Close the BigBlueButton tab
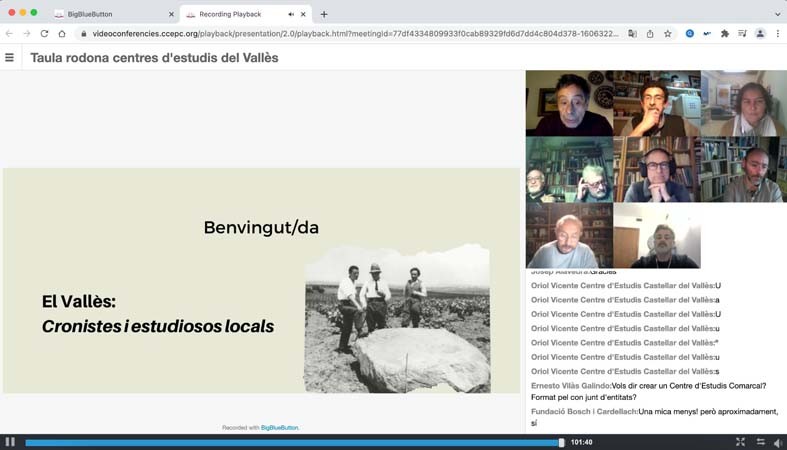 click(x=171, y=15)
